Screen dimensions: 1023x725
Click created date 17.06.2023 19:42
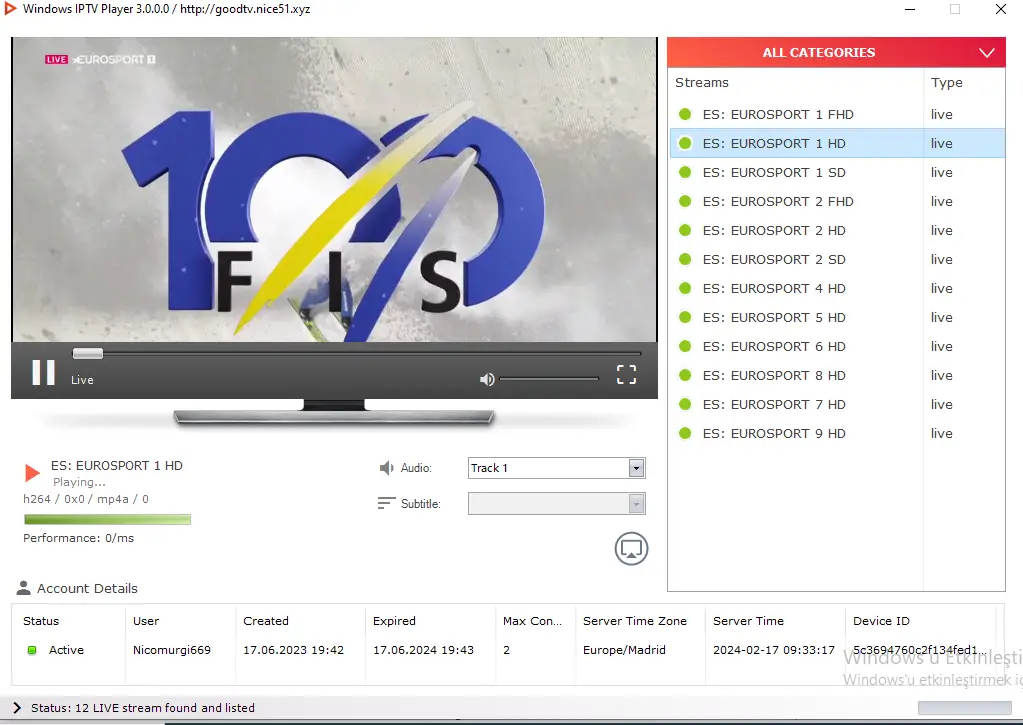(x=293, y=650)
